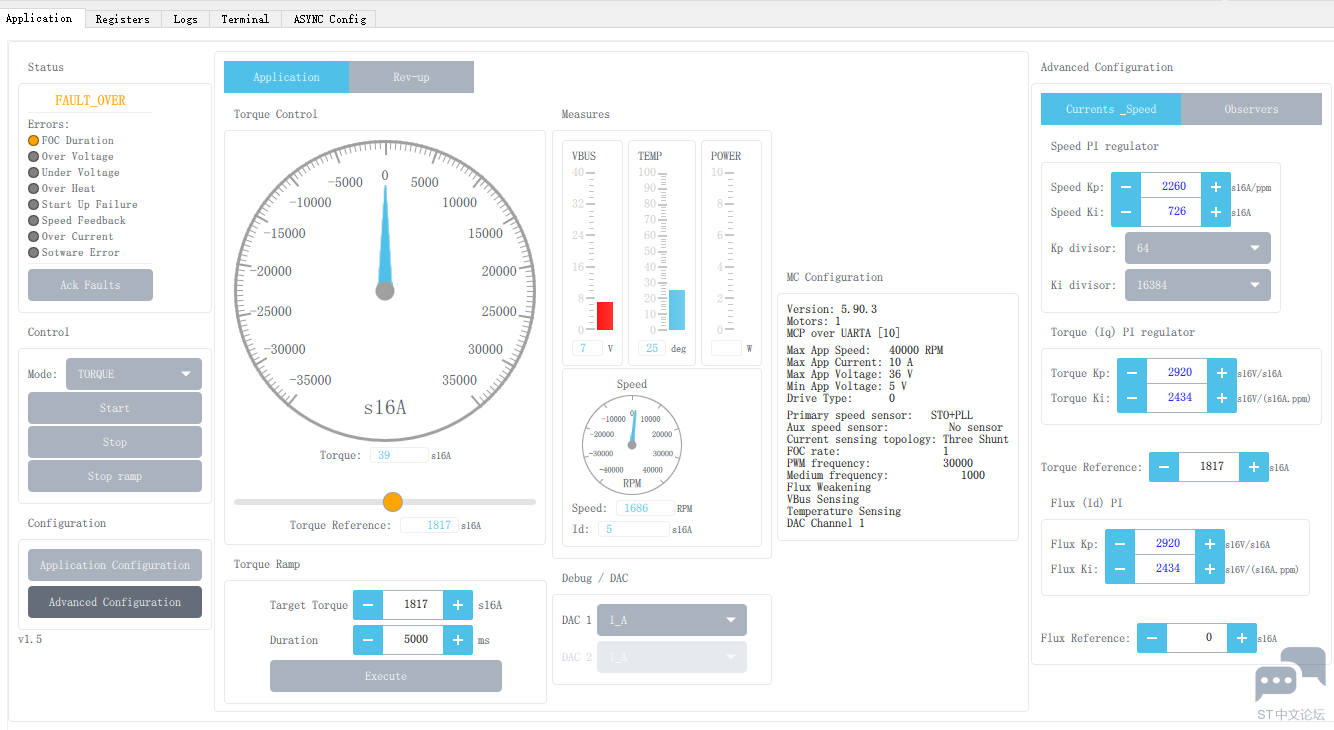
Task: Switch to the Registers tab
Action: point(122,19)
